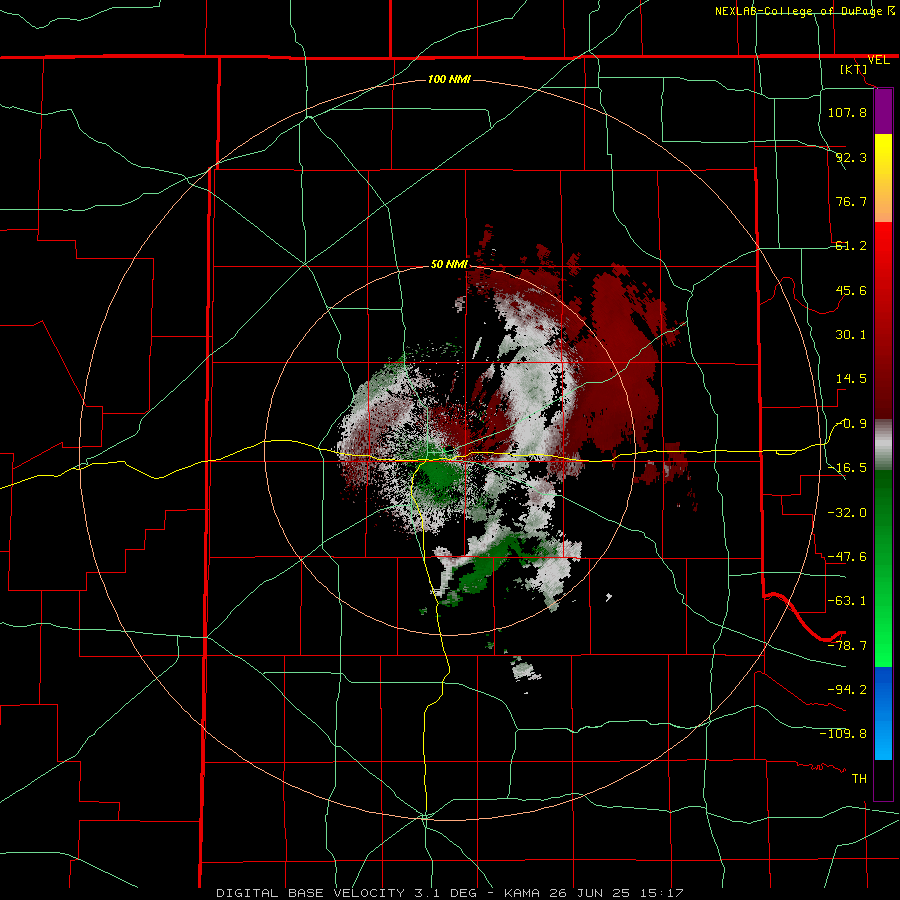Click the Digital Base Velocity footer caption
Image resolution: width=900 pixels, height=900 pixels.
pos(449,893)
